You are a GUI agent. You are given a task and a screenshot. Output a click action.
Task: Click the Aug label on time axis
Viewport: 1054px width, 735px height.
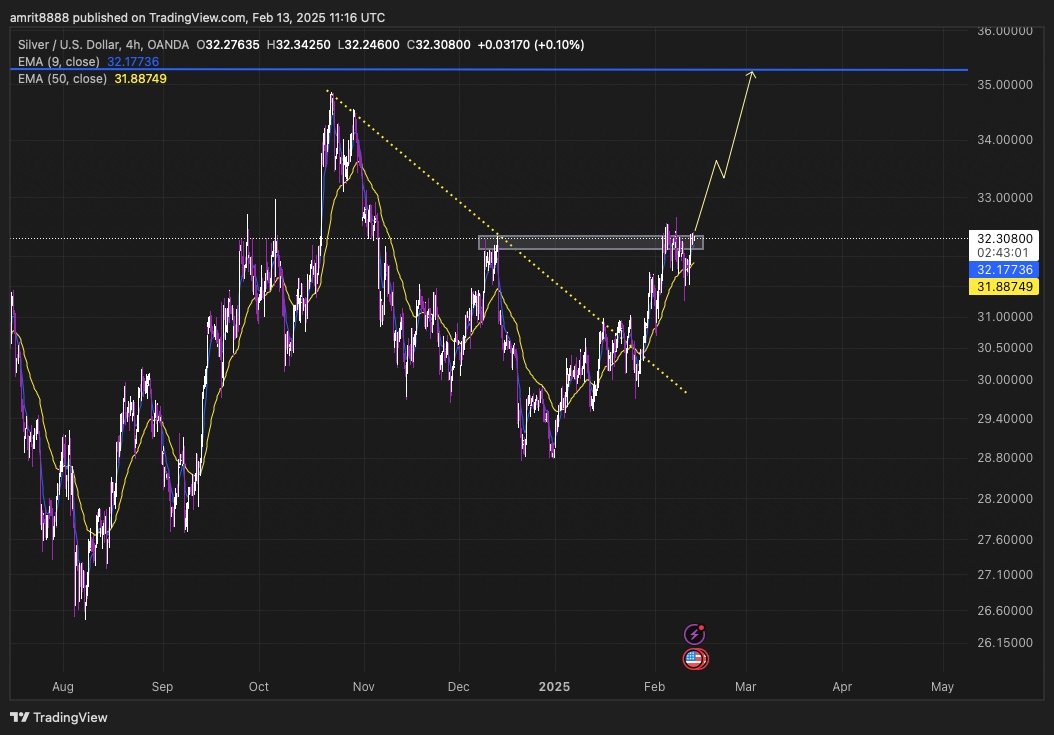[63, 687]
